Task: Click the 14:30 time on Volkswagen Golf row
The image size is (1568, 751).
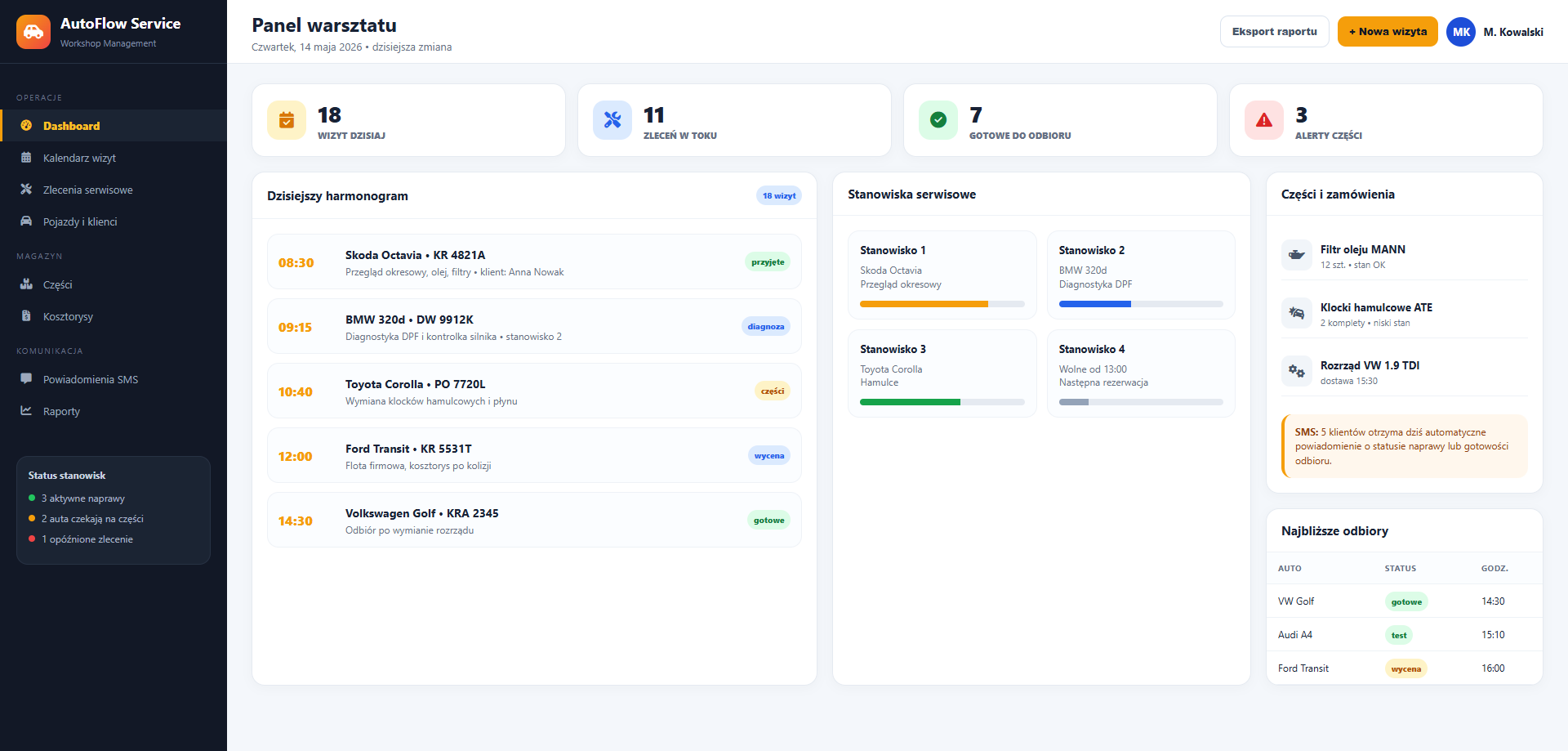Action: pyautogui.click(x=296, y=521)
